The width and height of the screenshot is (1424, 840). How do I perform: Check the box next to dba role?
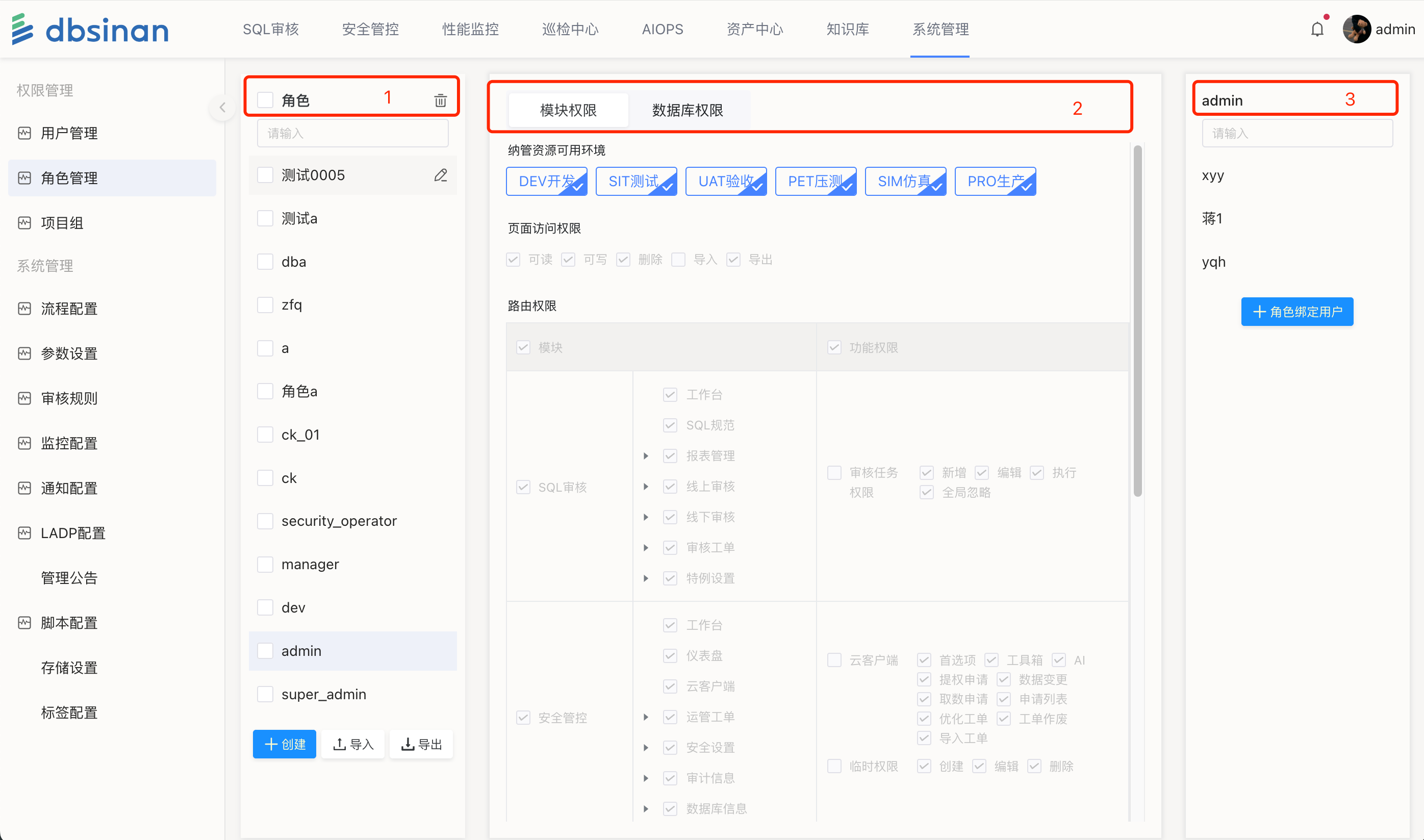(265, 262)
